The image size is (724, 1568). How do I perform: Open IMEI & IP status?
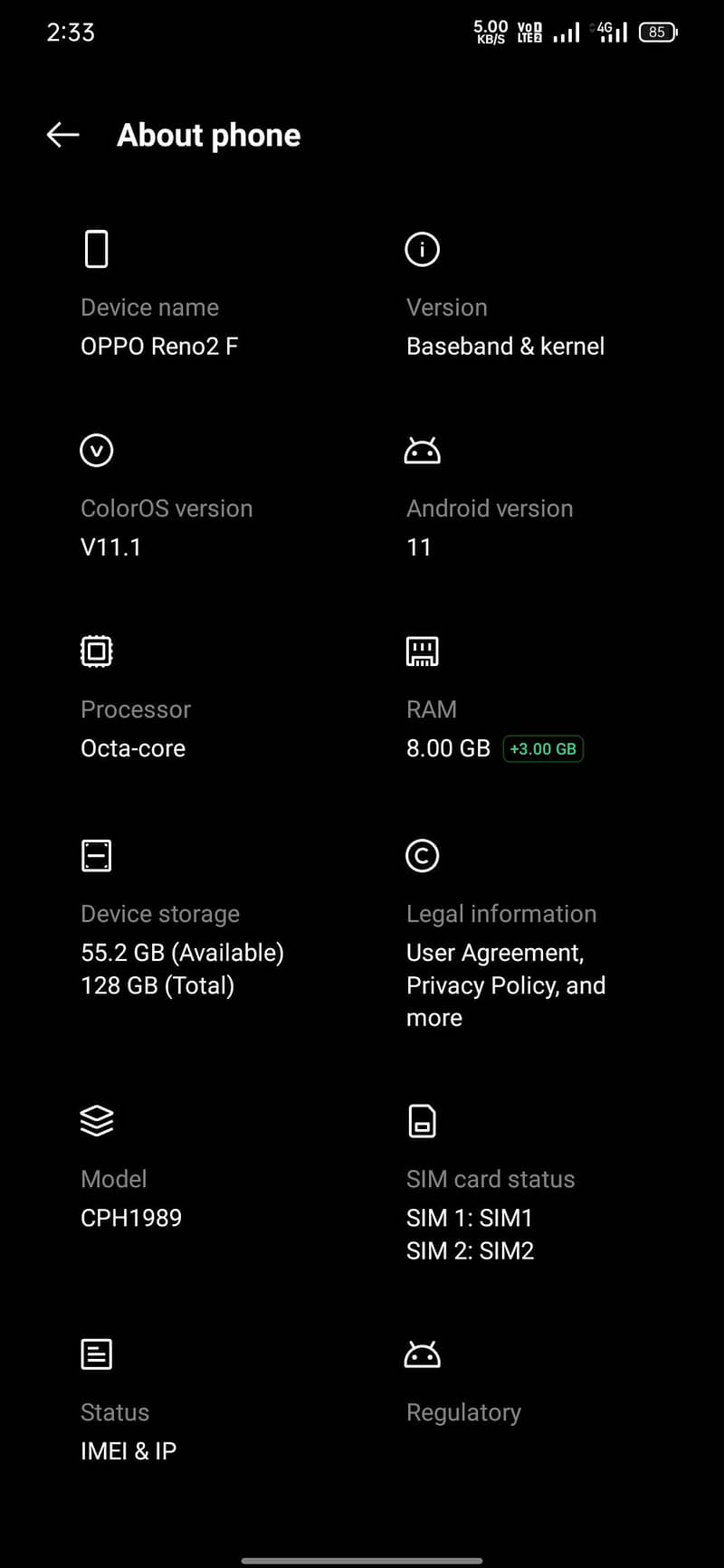pyautogui.click(x=129, y=1451)
